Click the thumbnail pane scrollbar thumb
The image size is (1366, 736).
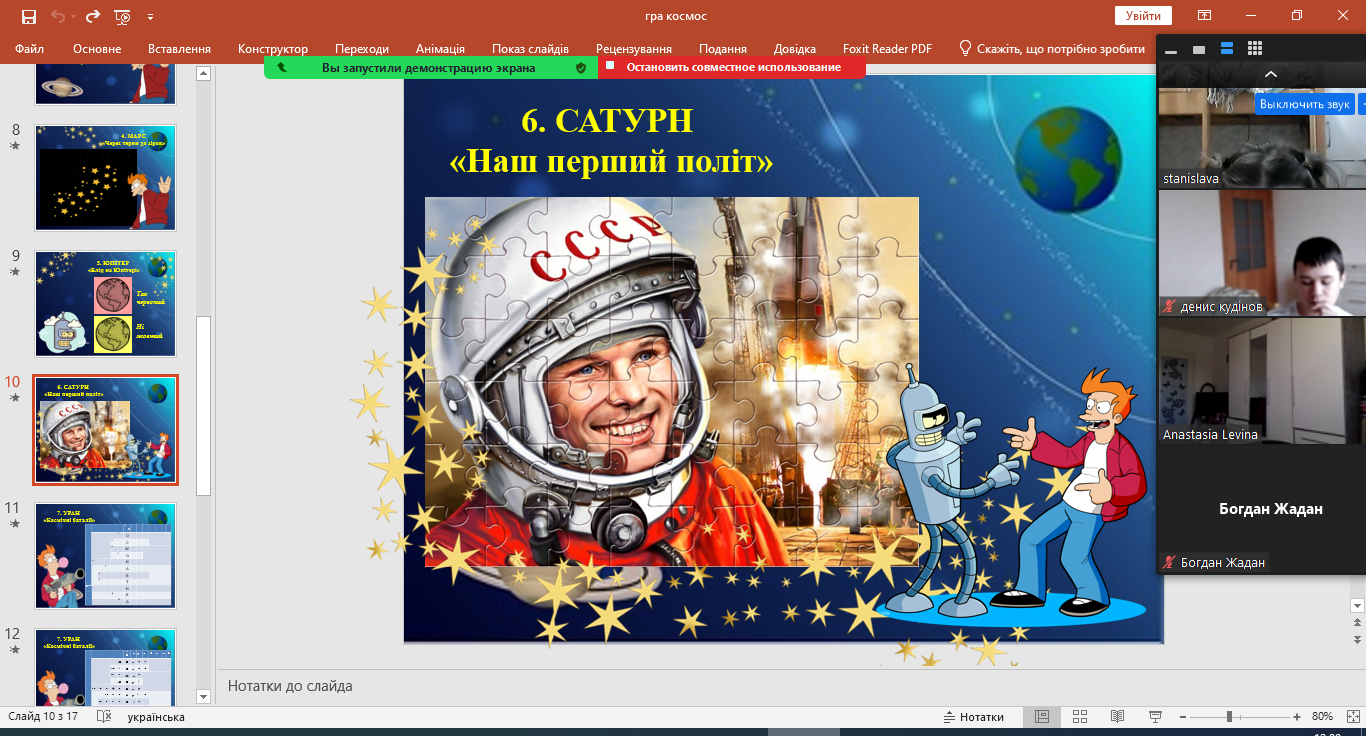click(x=203, y=405)
